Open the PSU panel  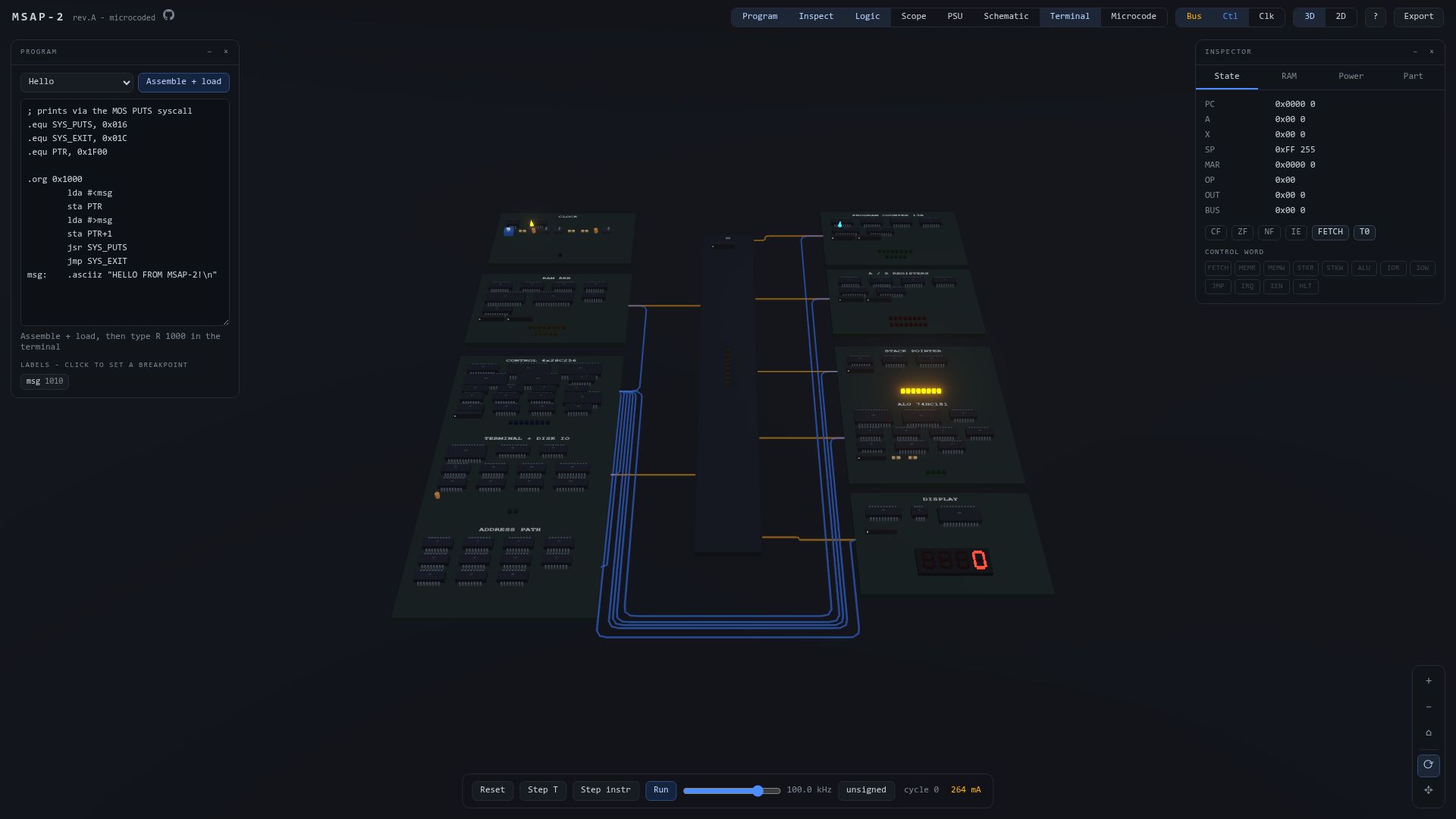click(955, 17)
